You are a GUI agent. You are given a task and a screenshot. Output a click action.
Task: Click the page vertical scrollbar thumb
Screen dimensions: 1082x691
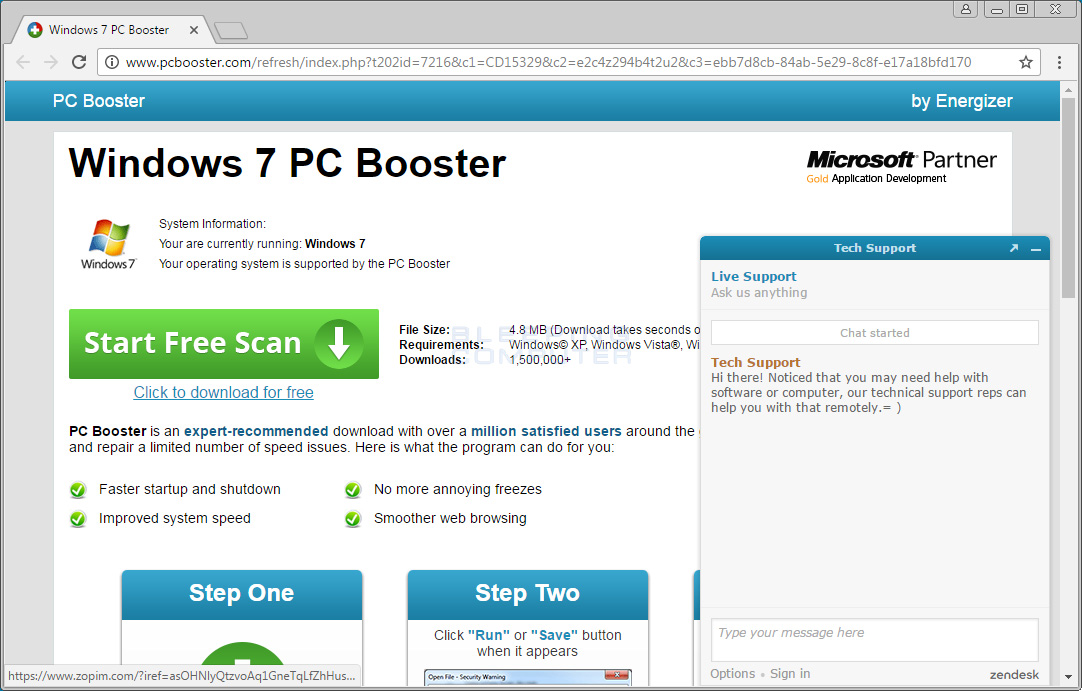(x=1068, y=199)
